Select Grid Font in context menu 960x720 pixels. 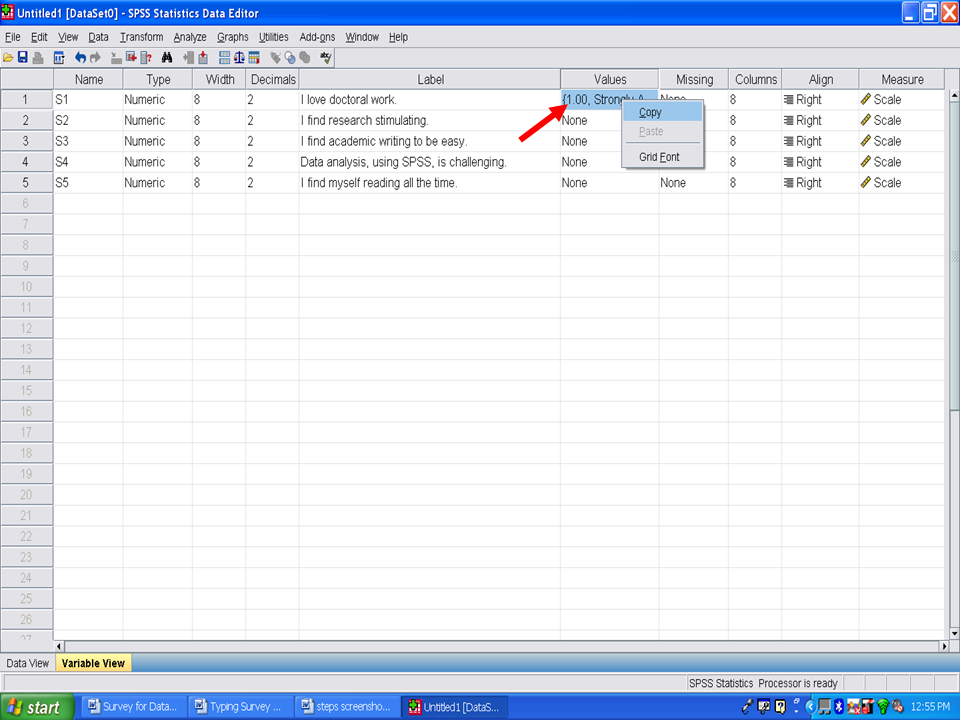659,157
